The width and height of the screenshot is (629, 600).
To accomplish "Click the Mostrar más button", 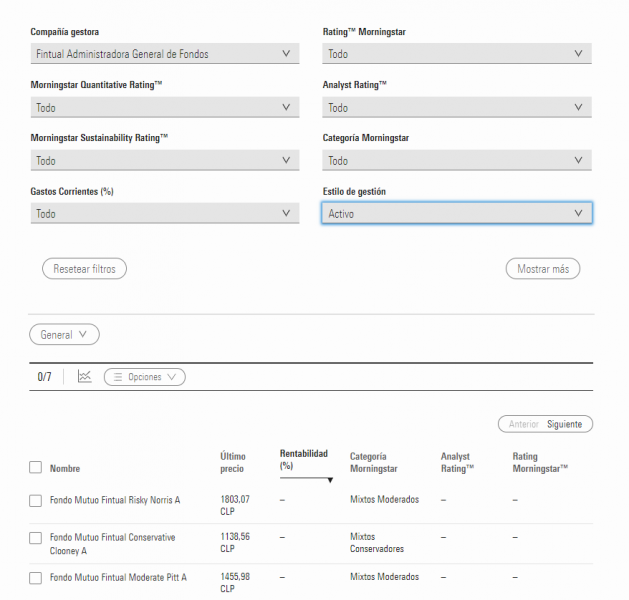I will click(542, 269).
